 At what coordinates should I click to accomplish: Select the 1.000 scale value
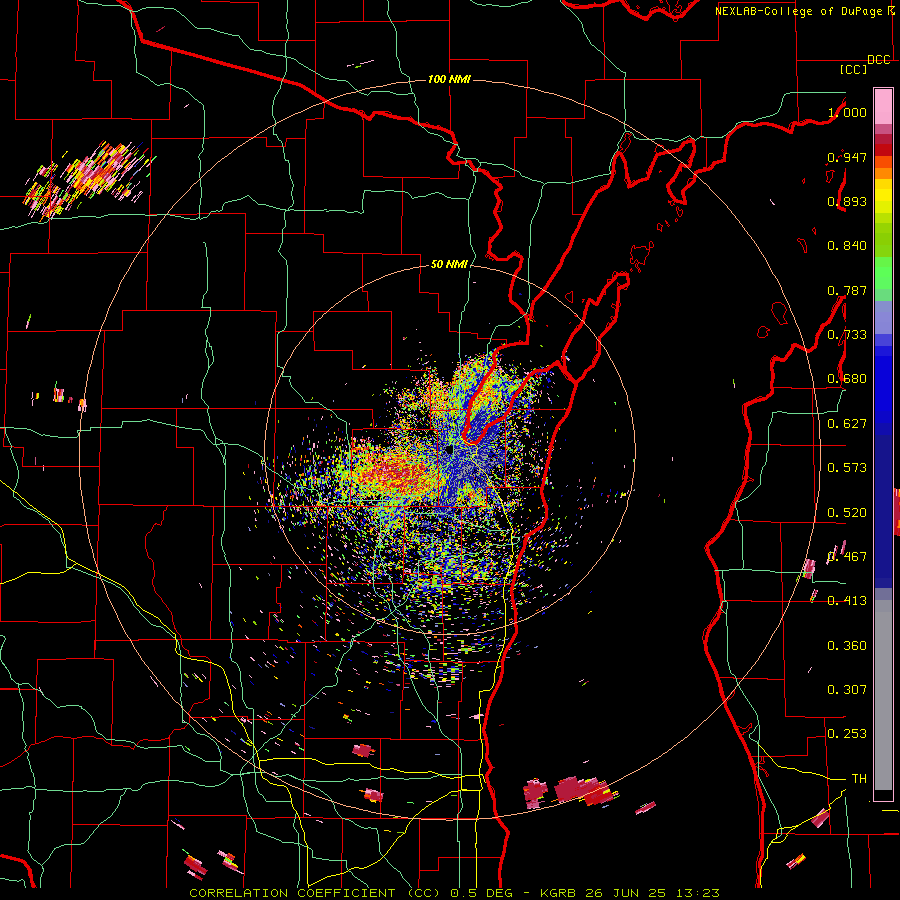tap(847, 112)
